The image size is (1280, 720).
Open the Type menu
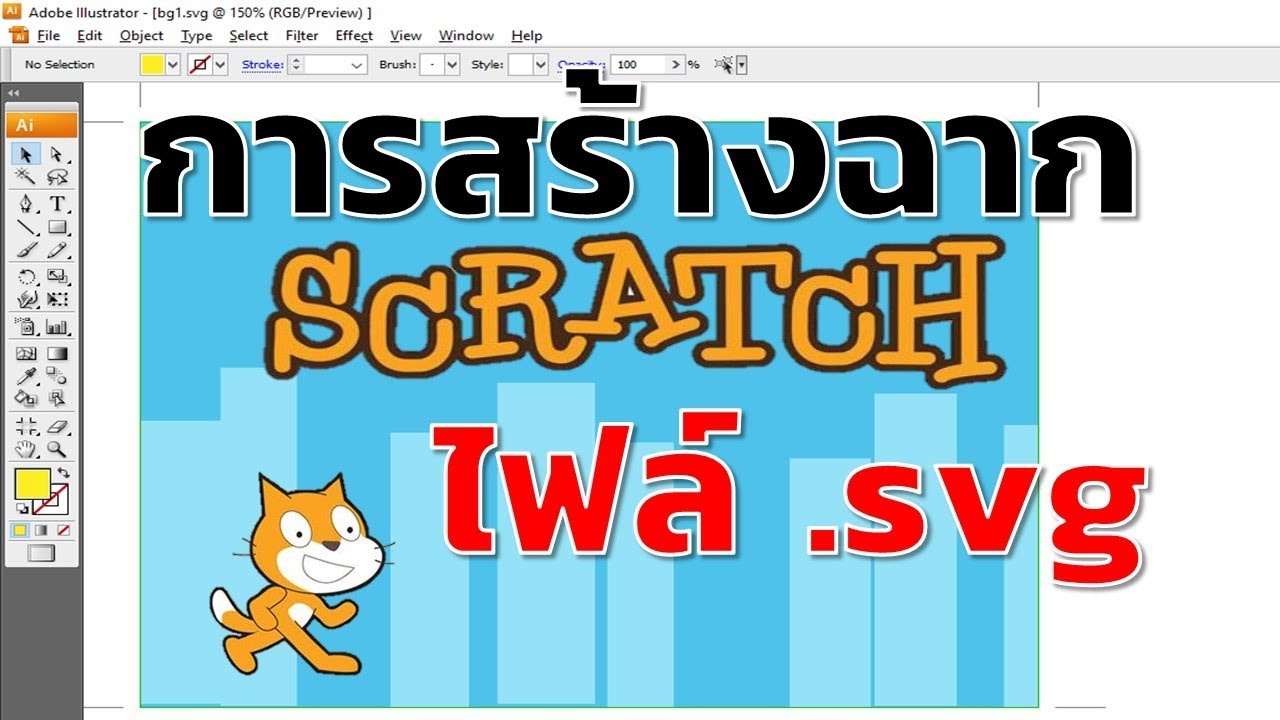pos(196,35)
